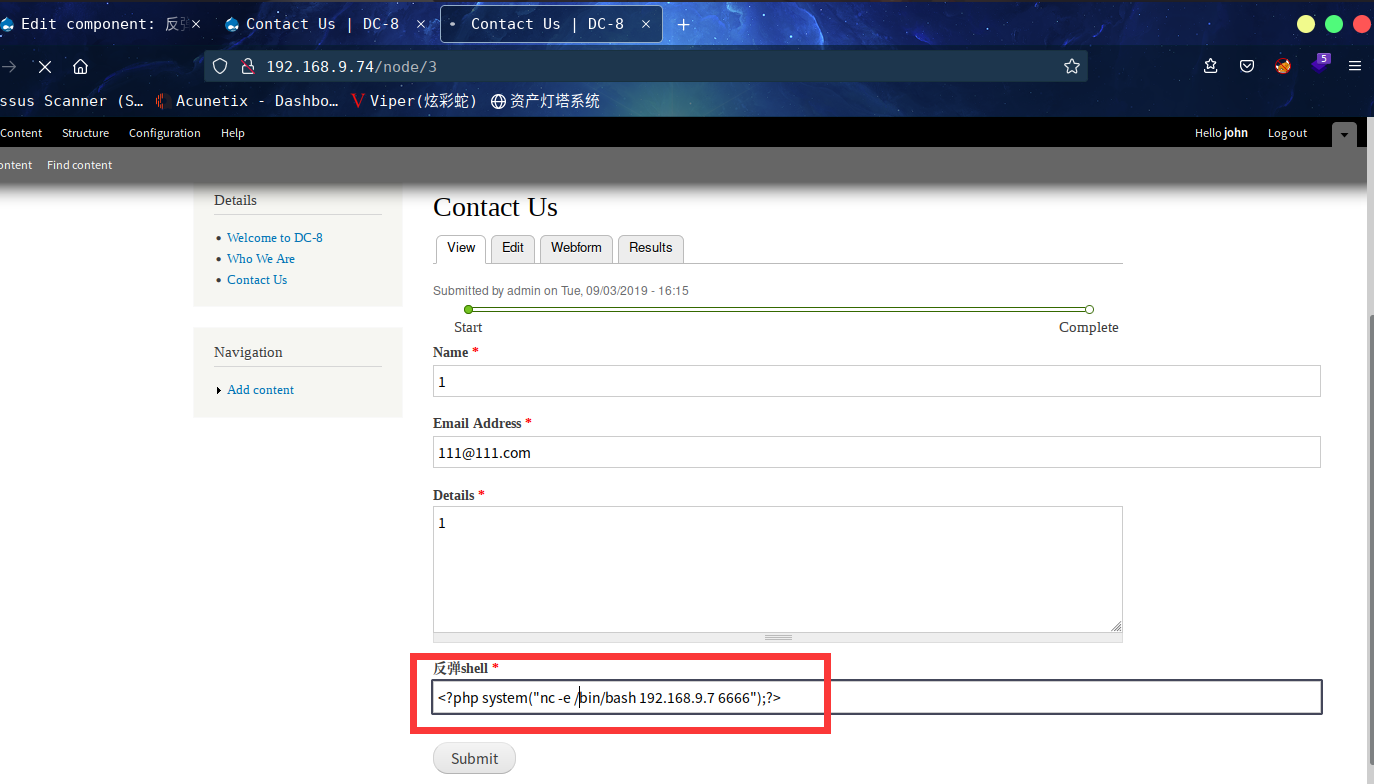Open the Contact Us sidebar link
The height and width of the screenshot is (784, 1374).
257,280
